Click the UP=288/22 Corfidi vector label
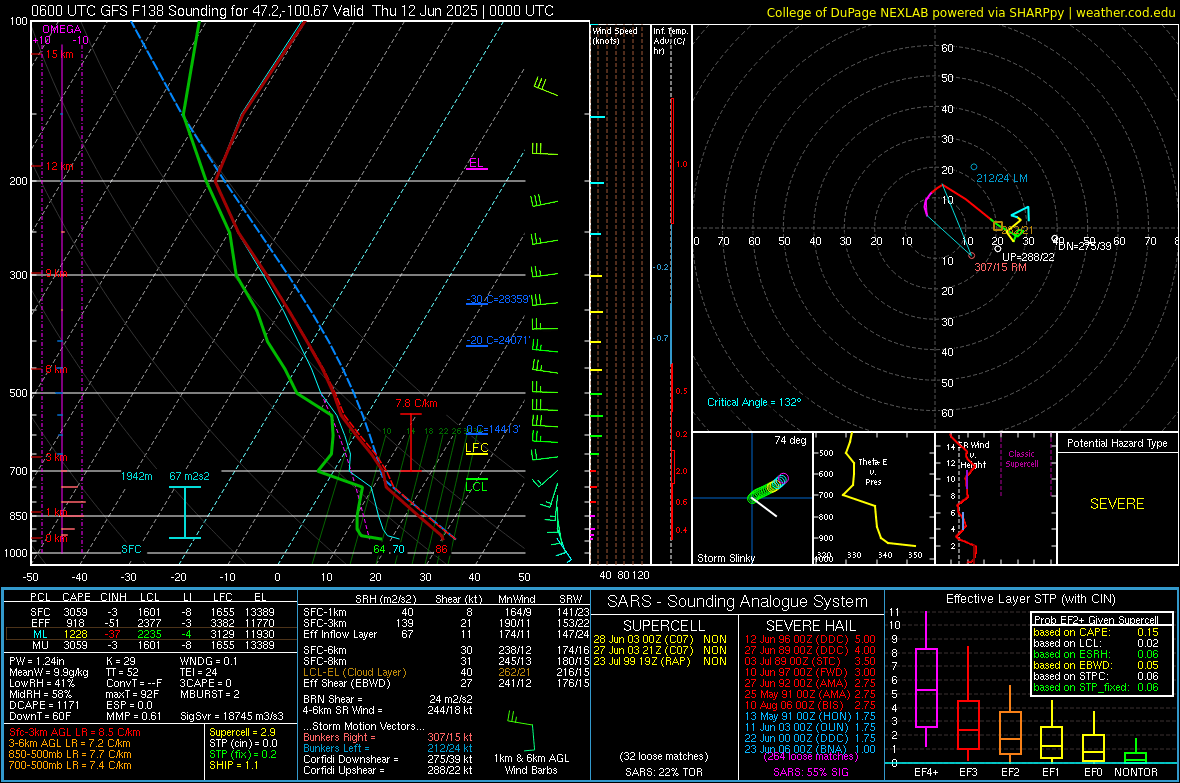This screenshot has width=1180, height=783. coord(1028,257)
